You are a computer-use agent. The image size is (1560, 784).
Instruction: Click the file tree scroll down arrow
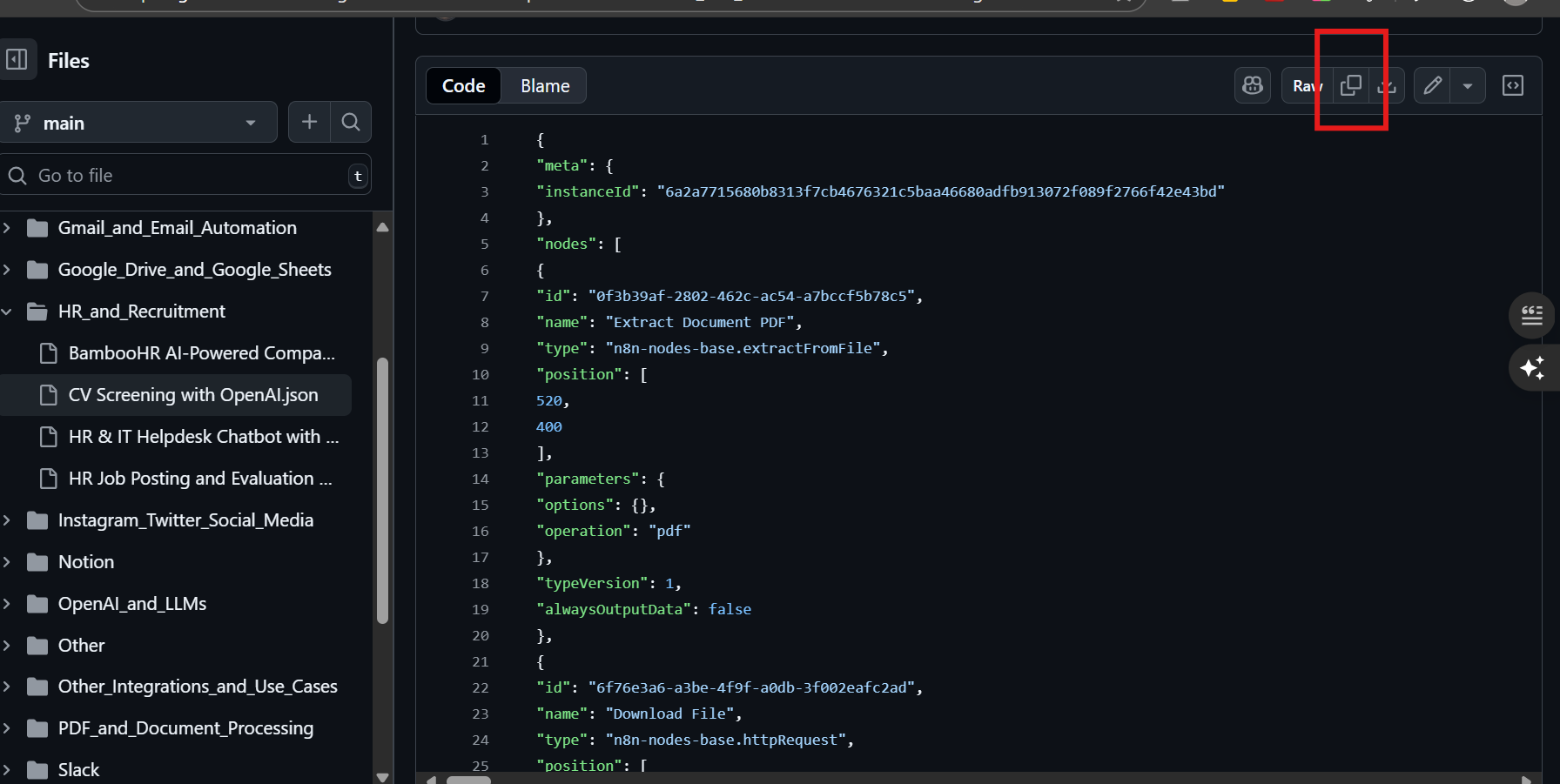click(x=382, y=776)
